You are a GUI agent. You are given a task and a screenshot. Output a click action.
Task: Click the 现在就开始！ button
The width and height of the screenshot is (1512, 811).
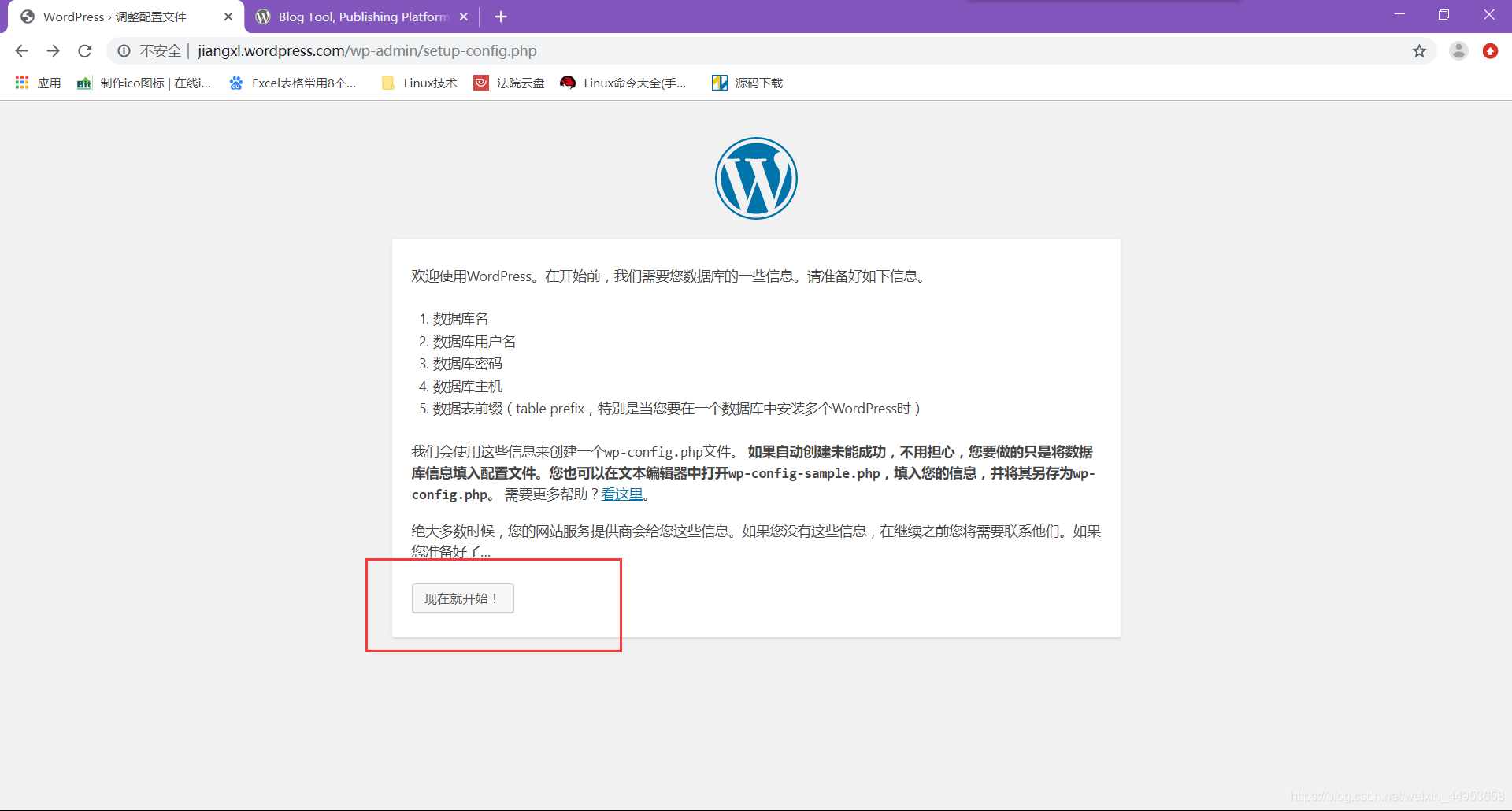coord(463,598)
